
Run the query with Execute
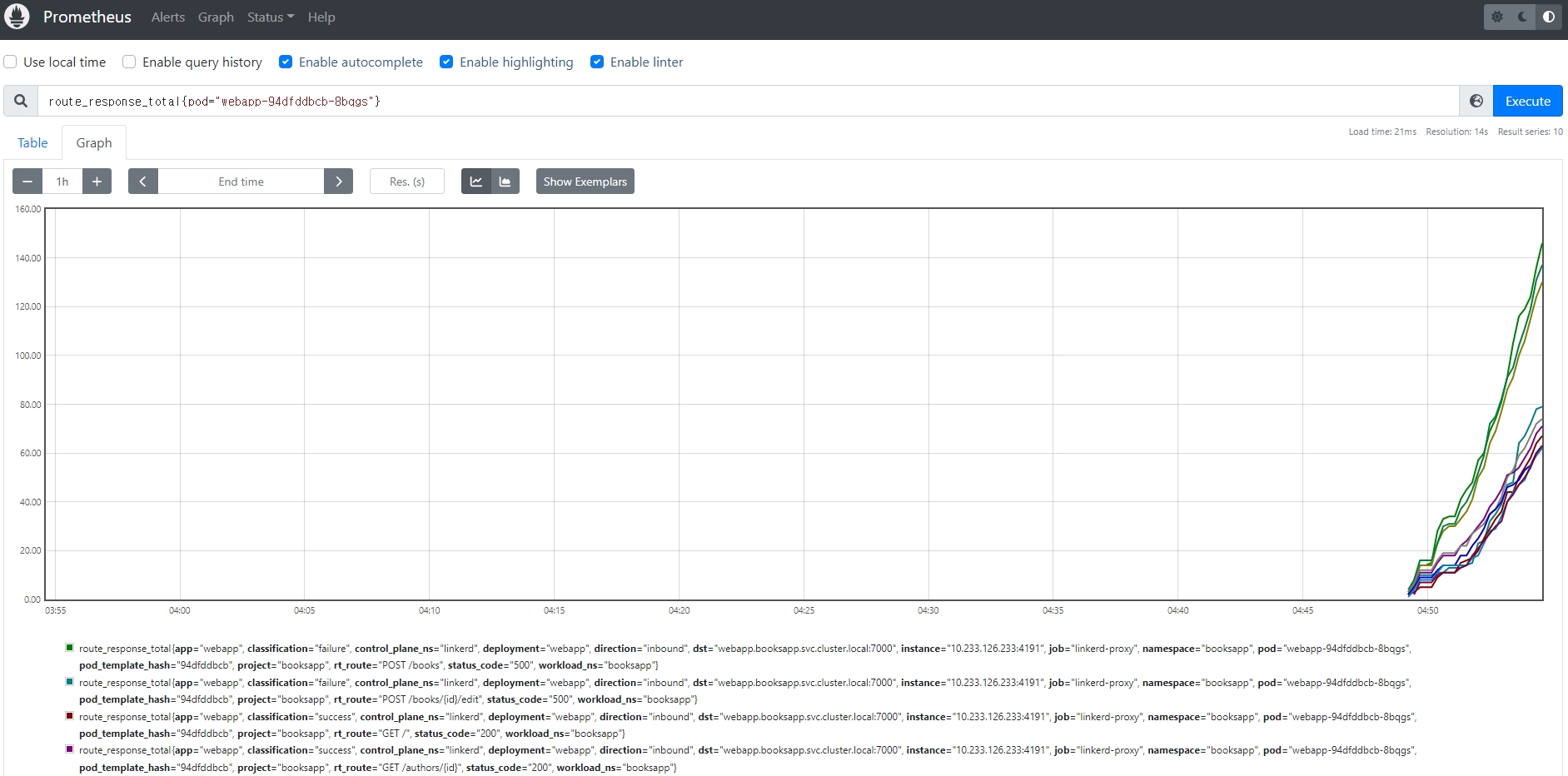(x=1527, y=101)
